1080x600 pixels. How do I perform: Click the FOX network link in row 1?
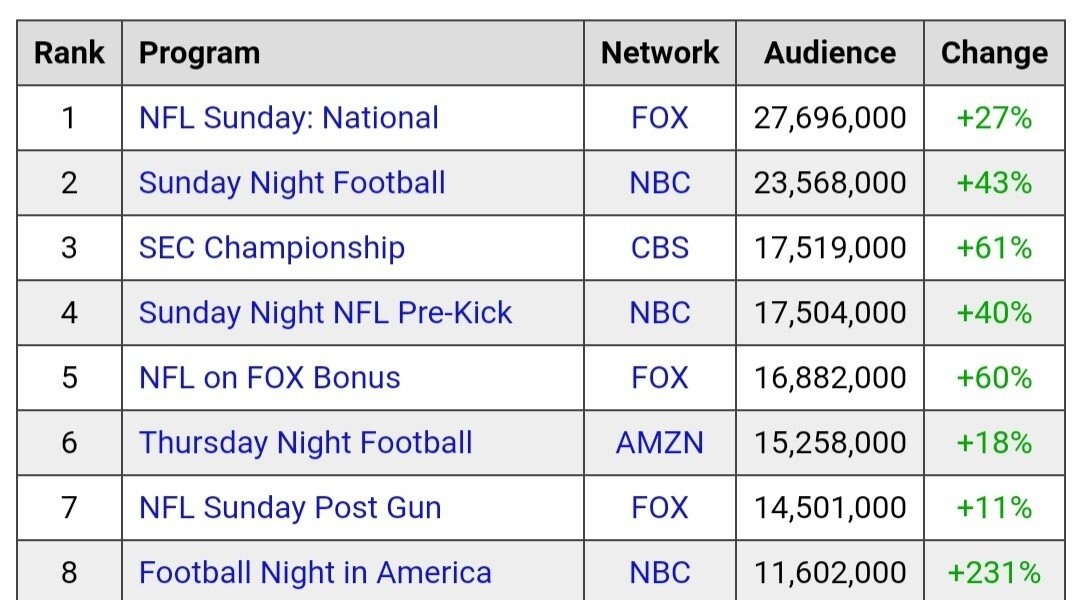point(660,118)
